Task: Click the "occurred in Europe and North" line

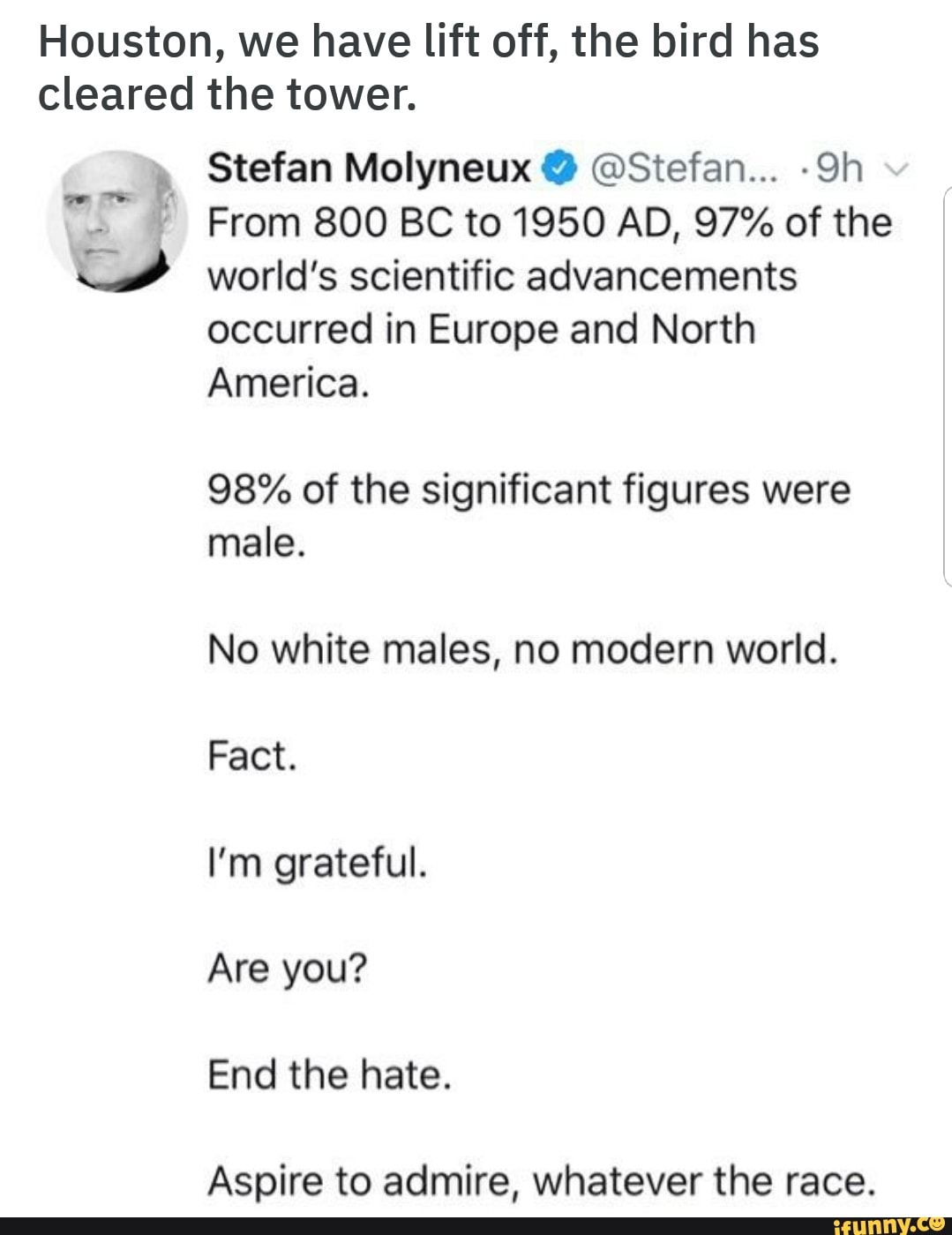Action: click(x=481, y=330)
